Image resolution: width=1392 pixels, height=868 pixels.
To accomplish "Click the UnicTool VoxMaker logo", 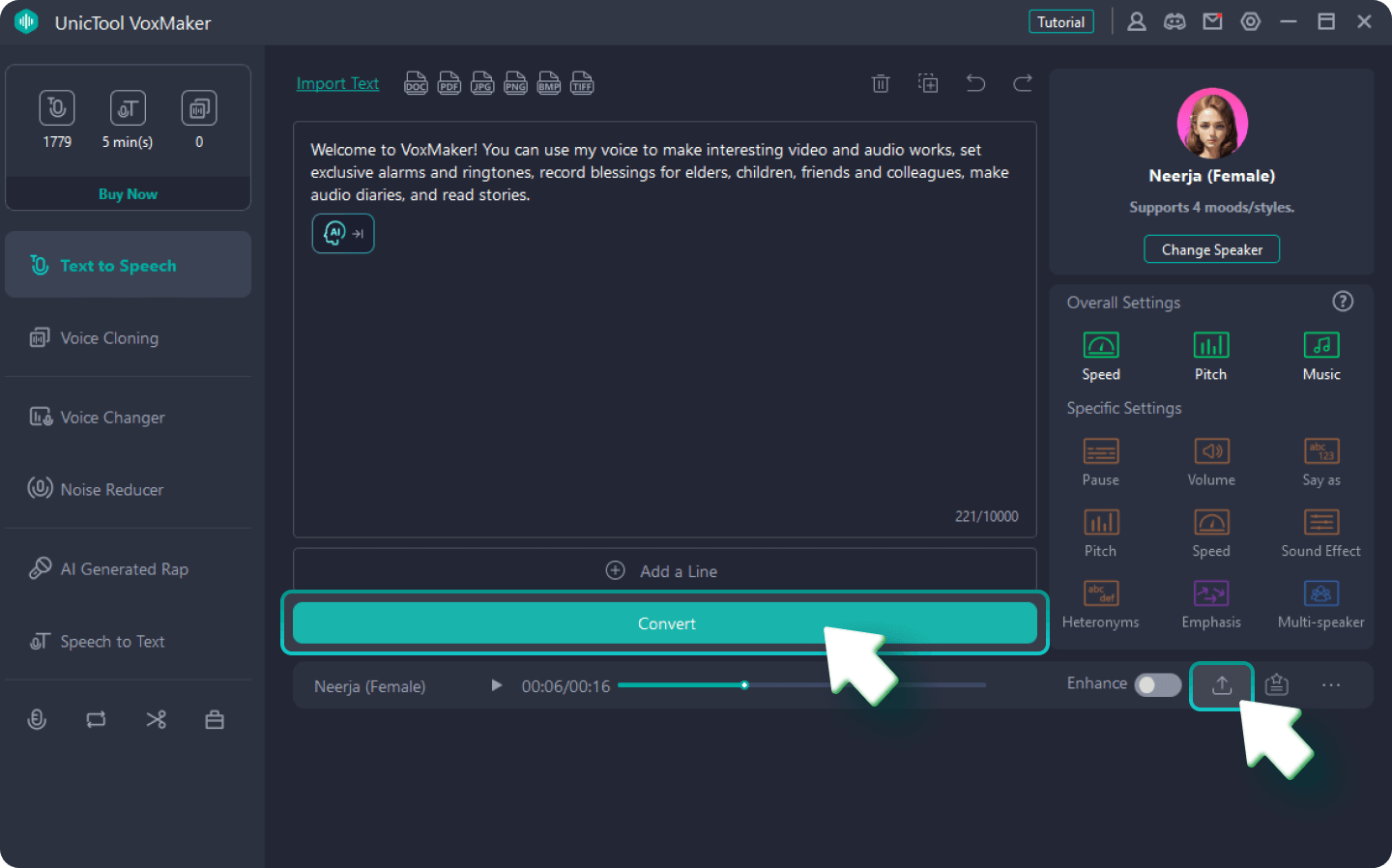I will [26, 22].
